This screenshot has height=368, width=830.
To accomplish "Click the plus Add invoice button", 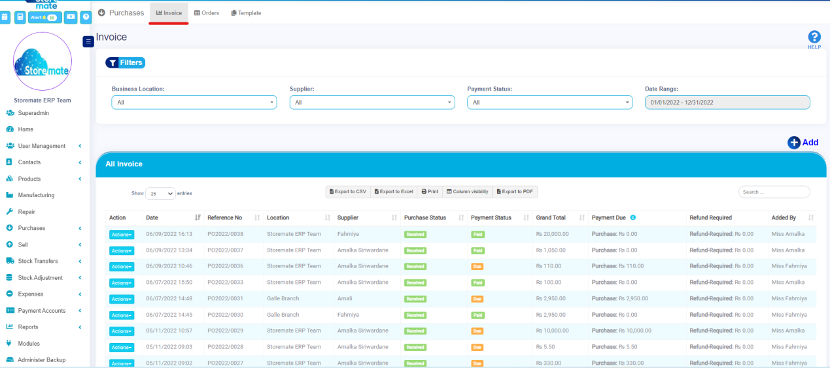I will (x=803, y=142).
